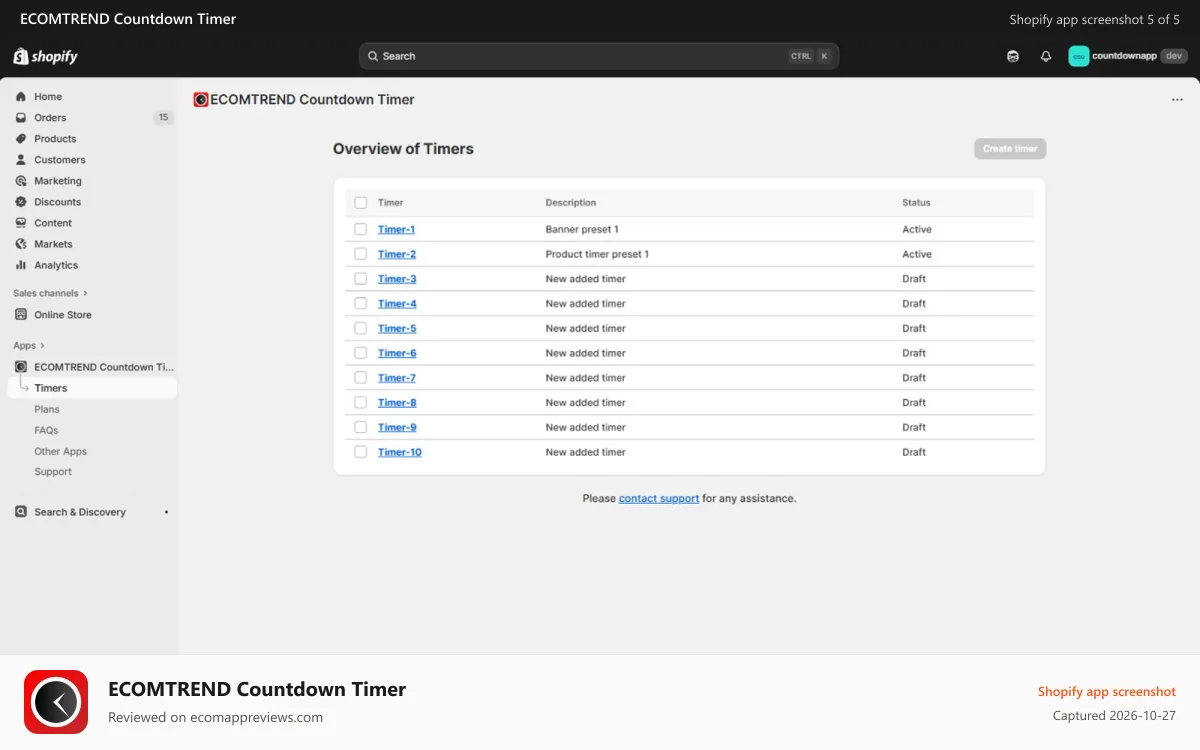Open the Timer-2 link
Screen dimensions: 1200x750
click(397, 254)
